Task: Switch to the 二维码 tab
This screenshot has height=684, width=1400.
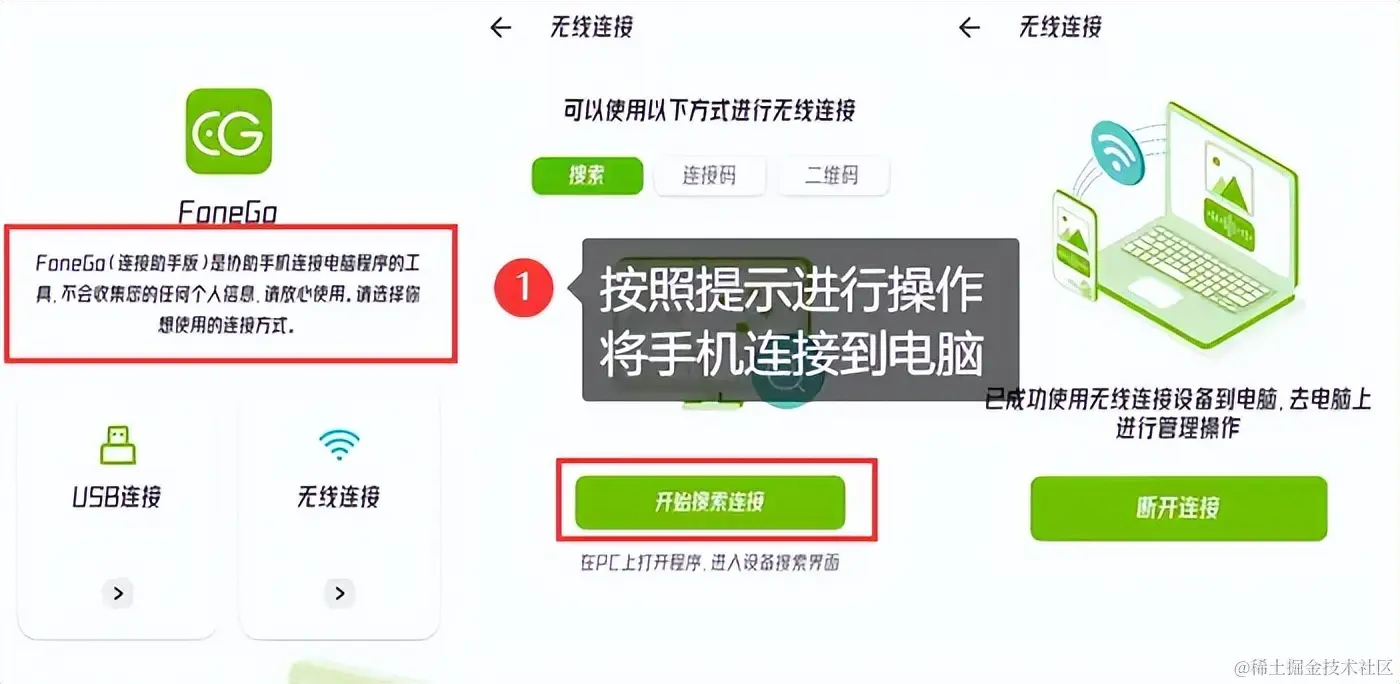Action: click(x=832, y=176)
